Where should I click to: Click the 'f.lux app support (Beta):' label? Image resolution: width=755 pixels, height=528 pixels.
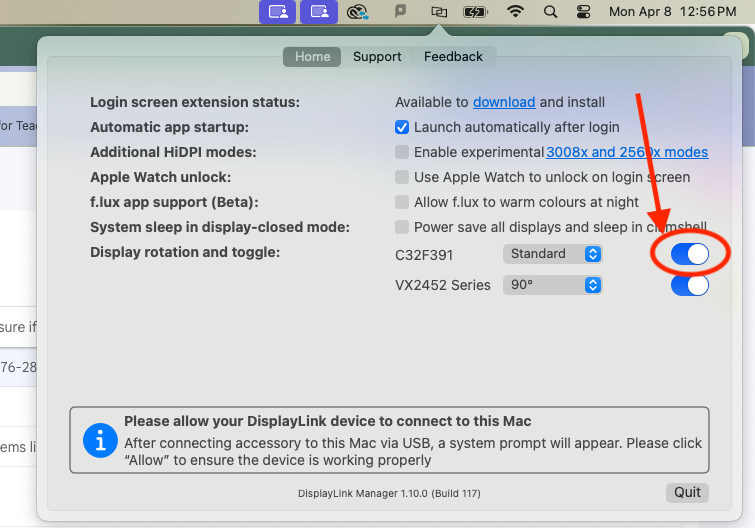click(x=174, y=202)
